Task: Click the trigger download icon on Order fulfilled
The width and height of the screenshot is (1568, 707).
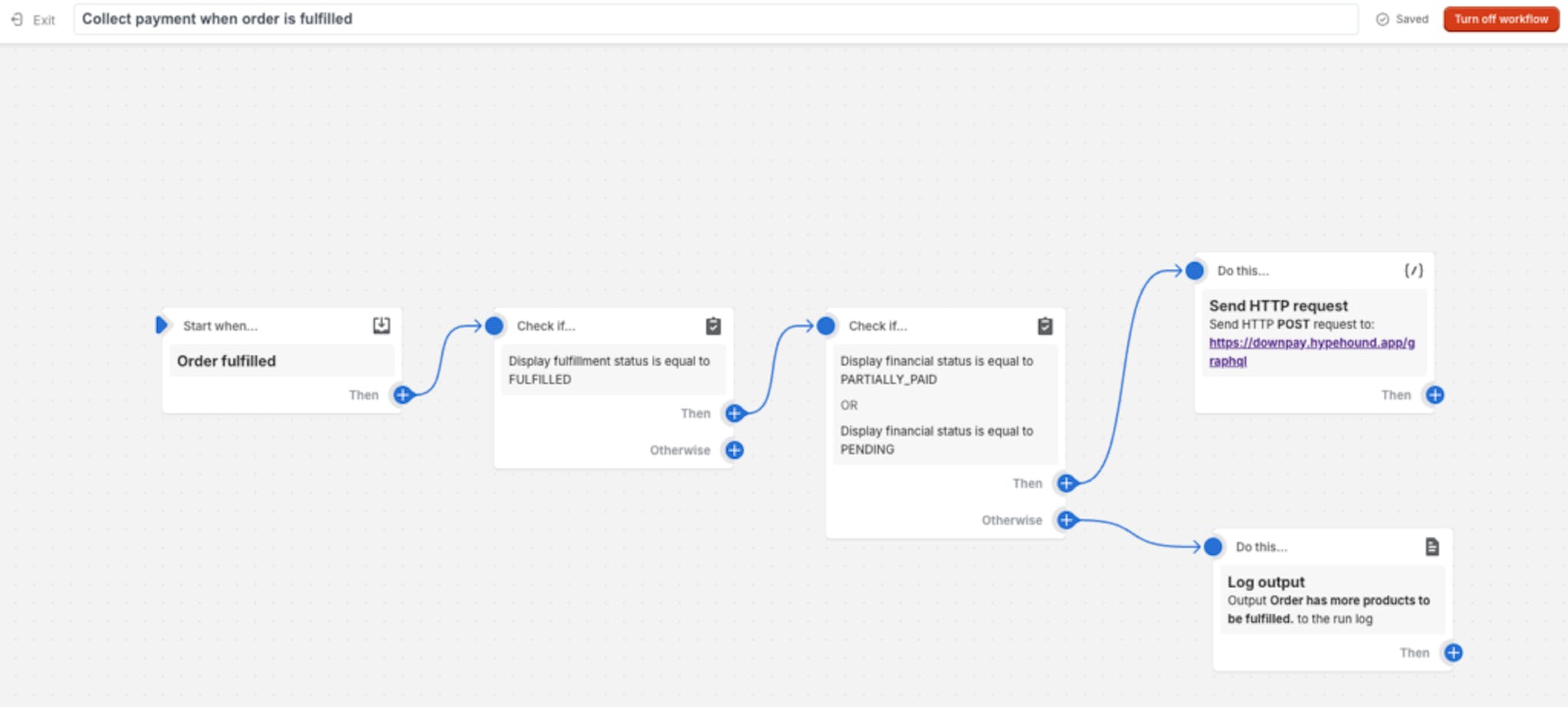Action: pyautogui.click(x=381, y=325)
